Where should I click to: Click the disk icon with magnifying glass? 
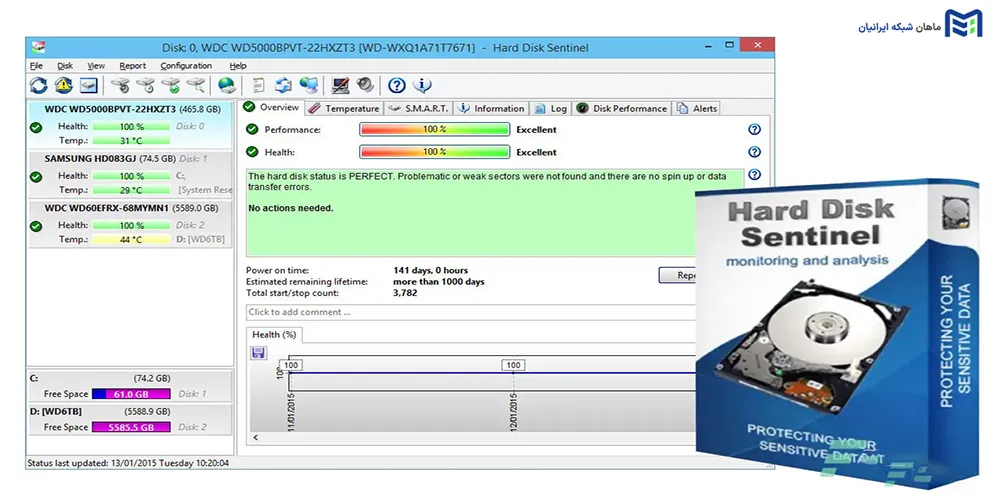tap(196, 85)
